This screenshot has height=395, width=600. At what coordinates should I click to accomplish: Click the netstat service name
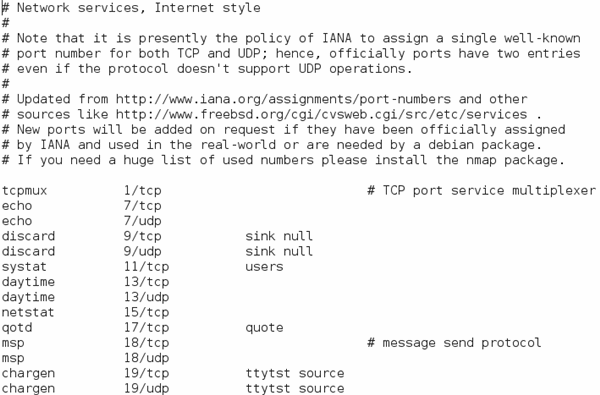[x=28, y=312]
